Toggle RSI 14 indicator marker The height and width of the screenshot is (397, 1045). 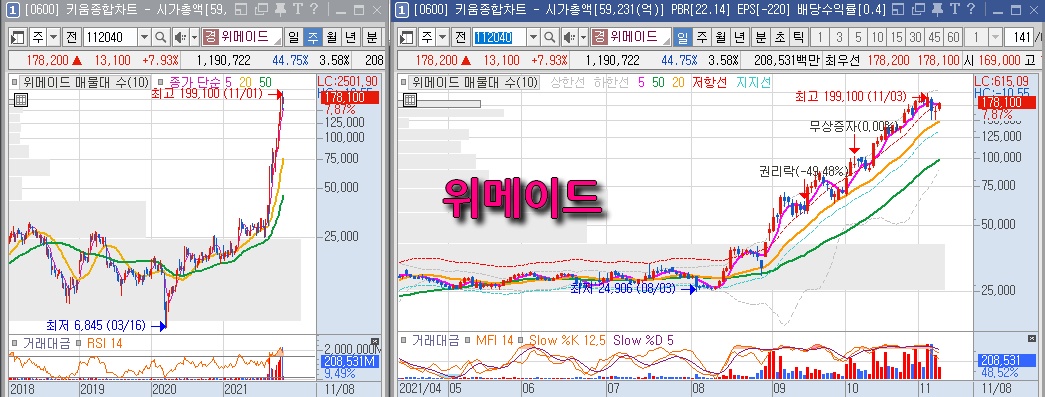point(78,344)
